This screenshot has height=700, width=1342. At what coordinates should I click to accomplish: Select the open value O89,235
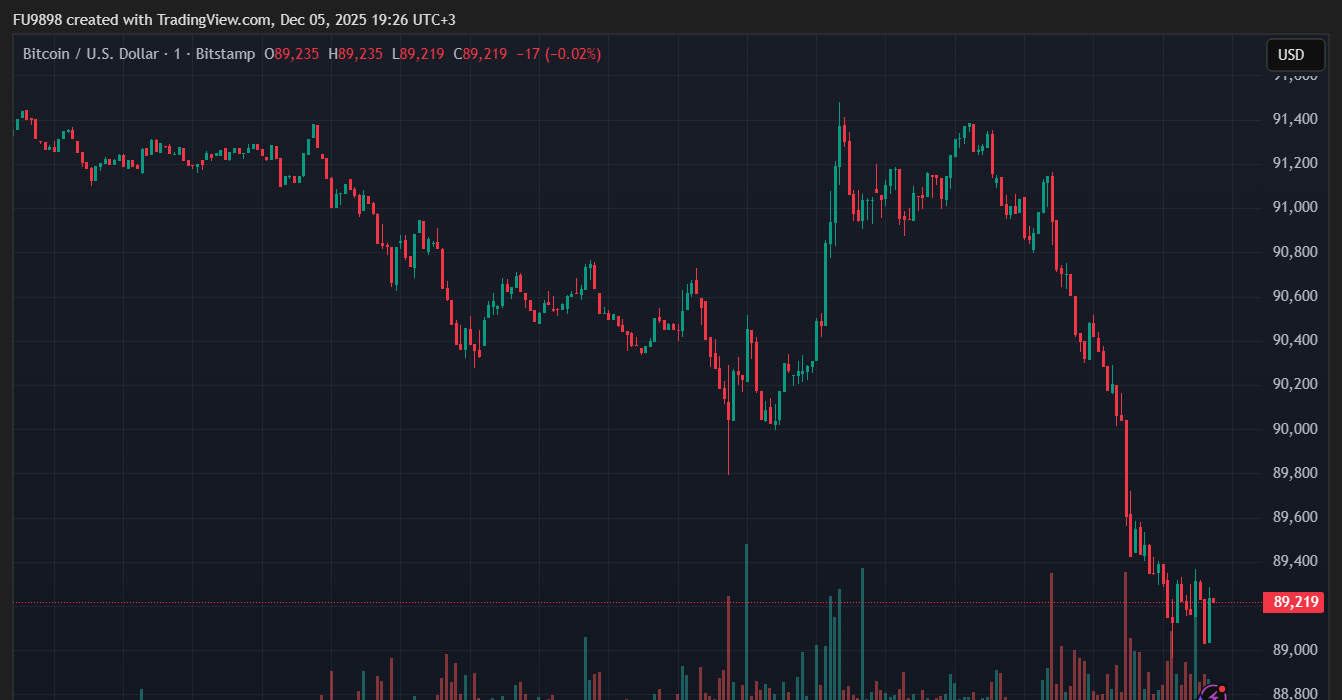click(x=291, y=54)
